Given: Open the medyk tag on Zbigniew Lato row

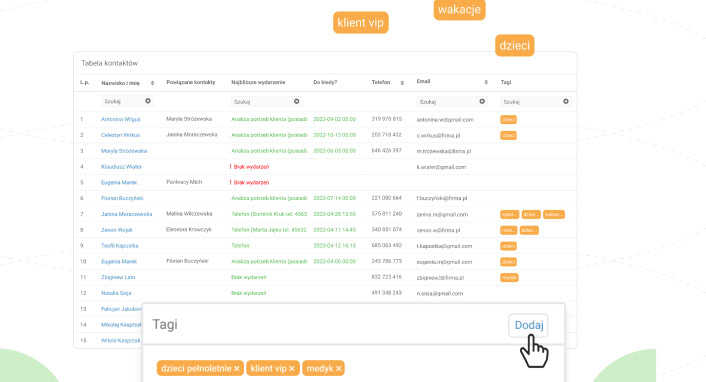Looking at the screenshot, I should pyautogui.click(x=509, y=277).
